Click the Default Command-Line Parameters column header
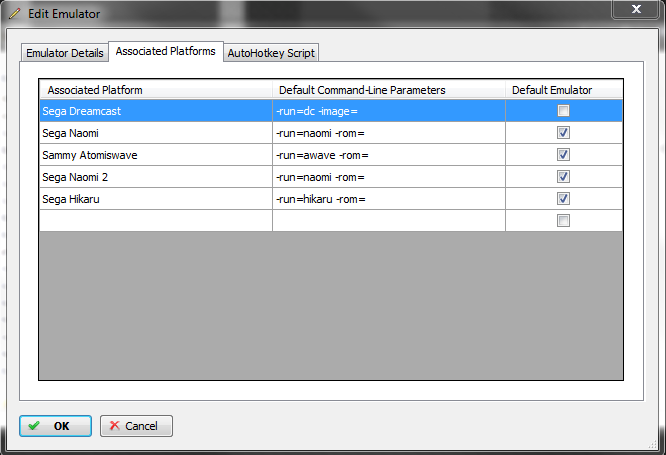Viewport: 666px width, 455px height. point(389,90)
